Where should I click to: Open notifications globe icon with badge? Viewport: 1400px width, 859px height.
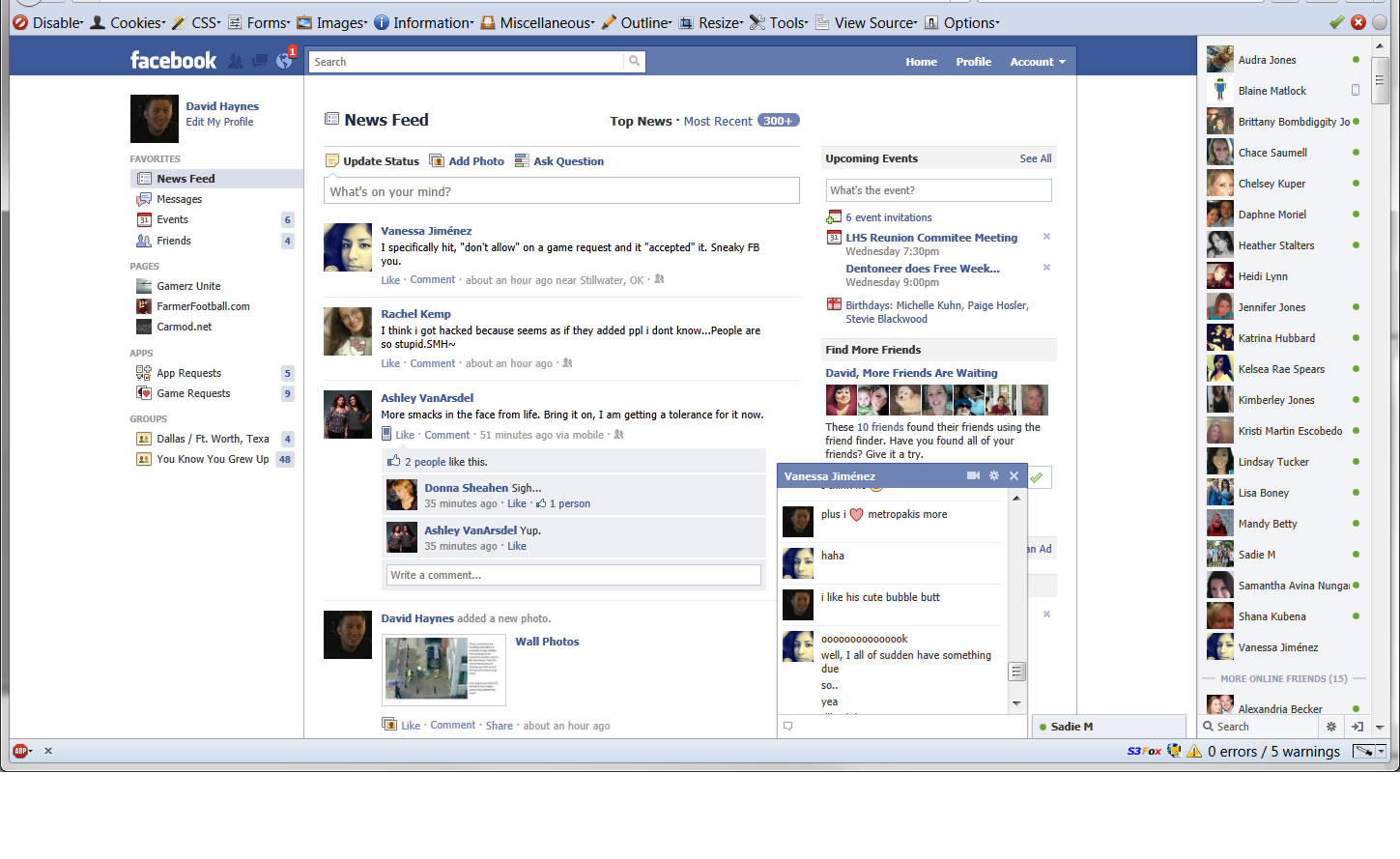[x=285, y=60]
